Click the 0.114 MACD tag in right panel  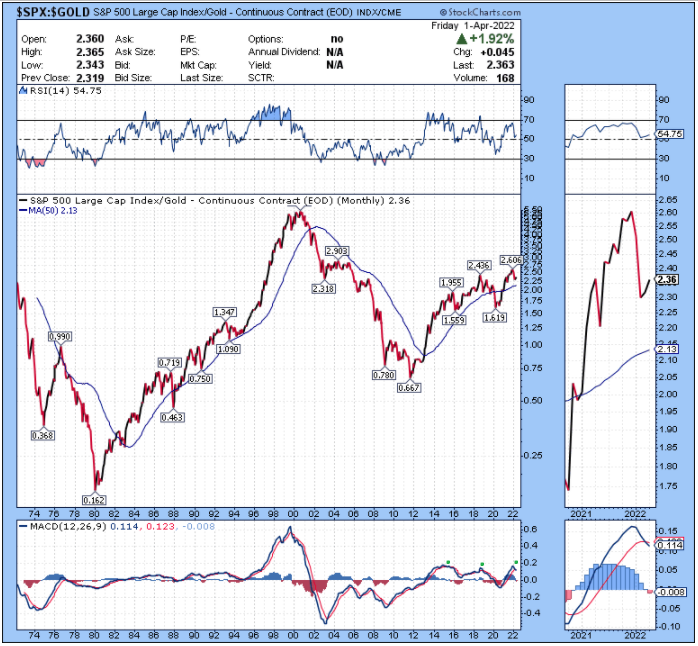pos(670,545)
